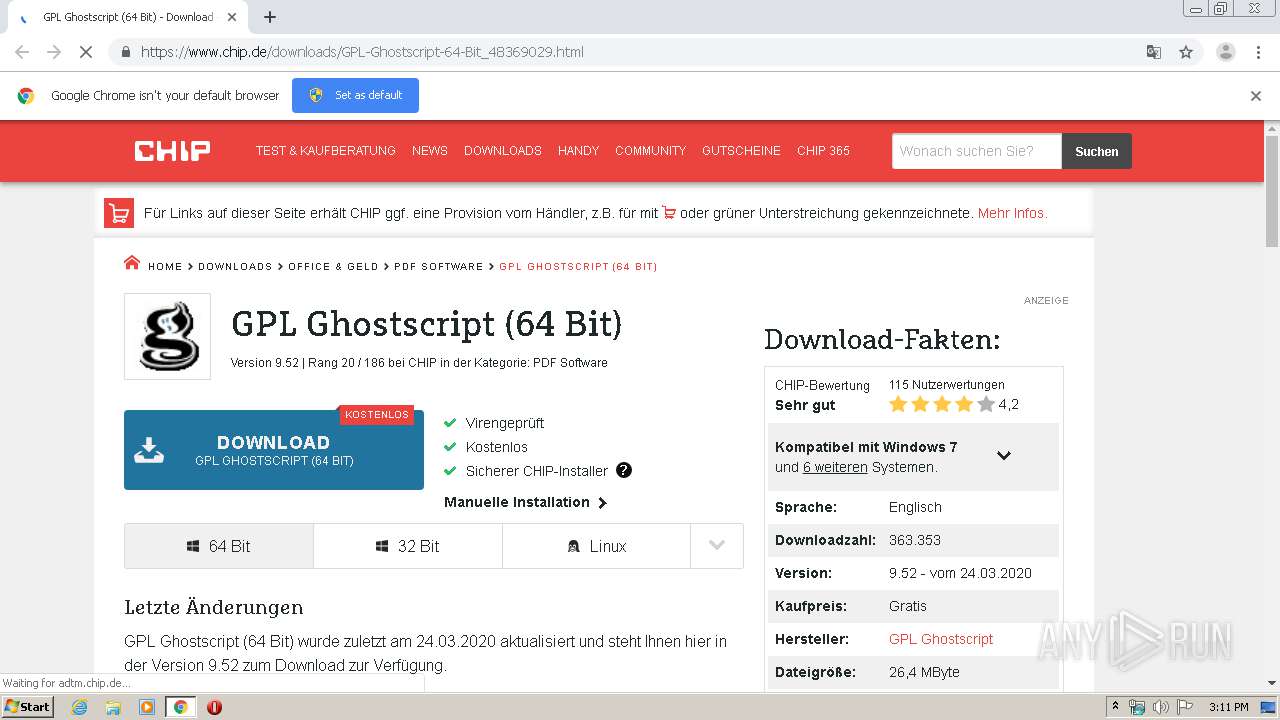1280x720 pixels.
Task: Open the CHIP 365 menu item
Action: [x=823, y=151]
